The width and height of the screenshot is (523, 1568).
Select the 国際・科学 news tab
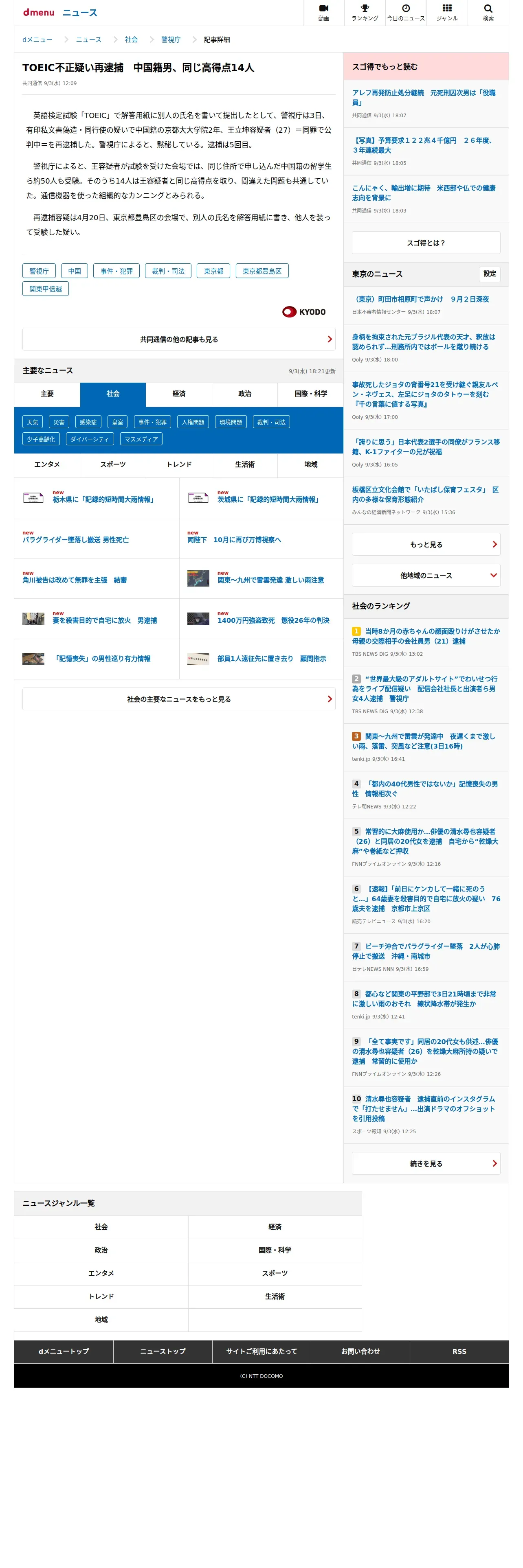pyautogui.click(x=310, y=394)
